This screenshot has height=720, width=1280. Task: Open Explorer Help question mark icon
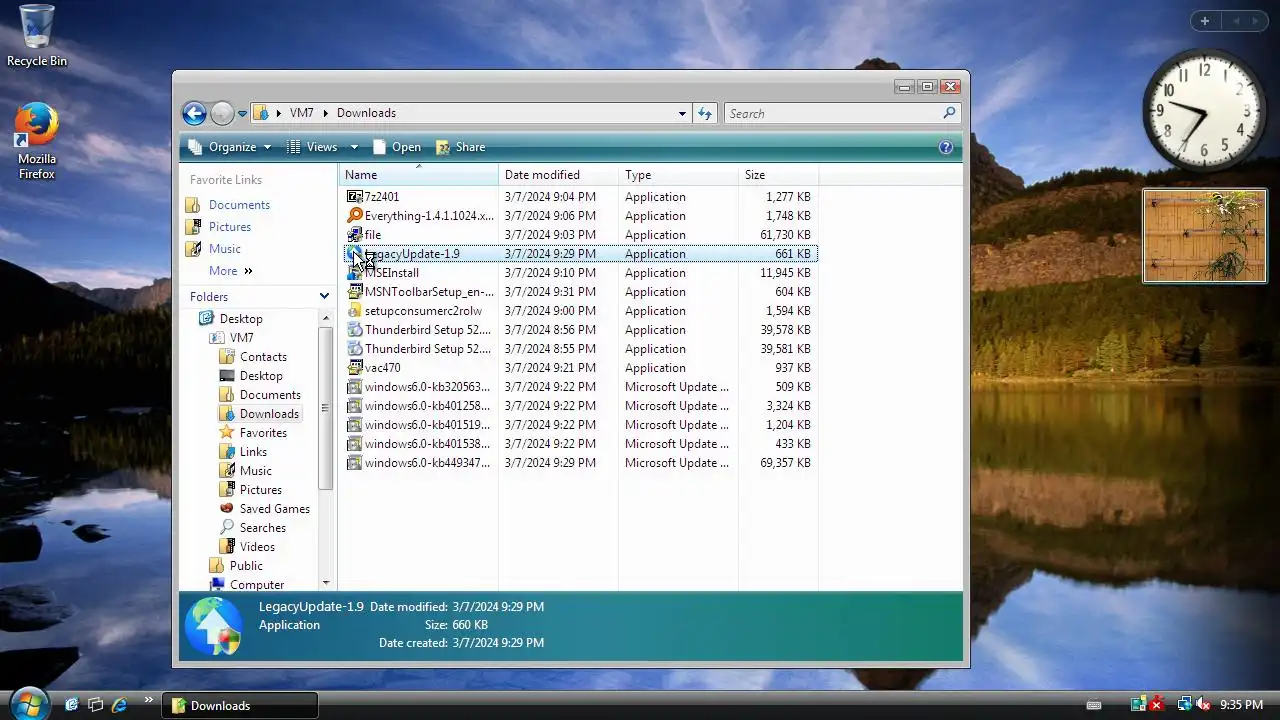click(x=946, y=147)
